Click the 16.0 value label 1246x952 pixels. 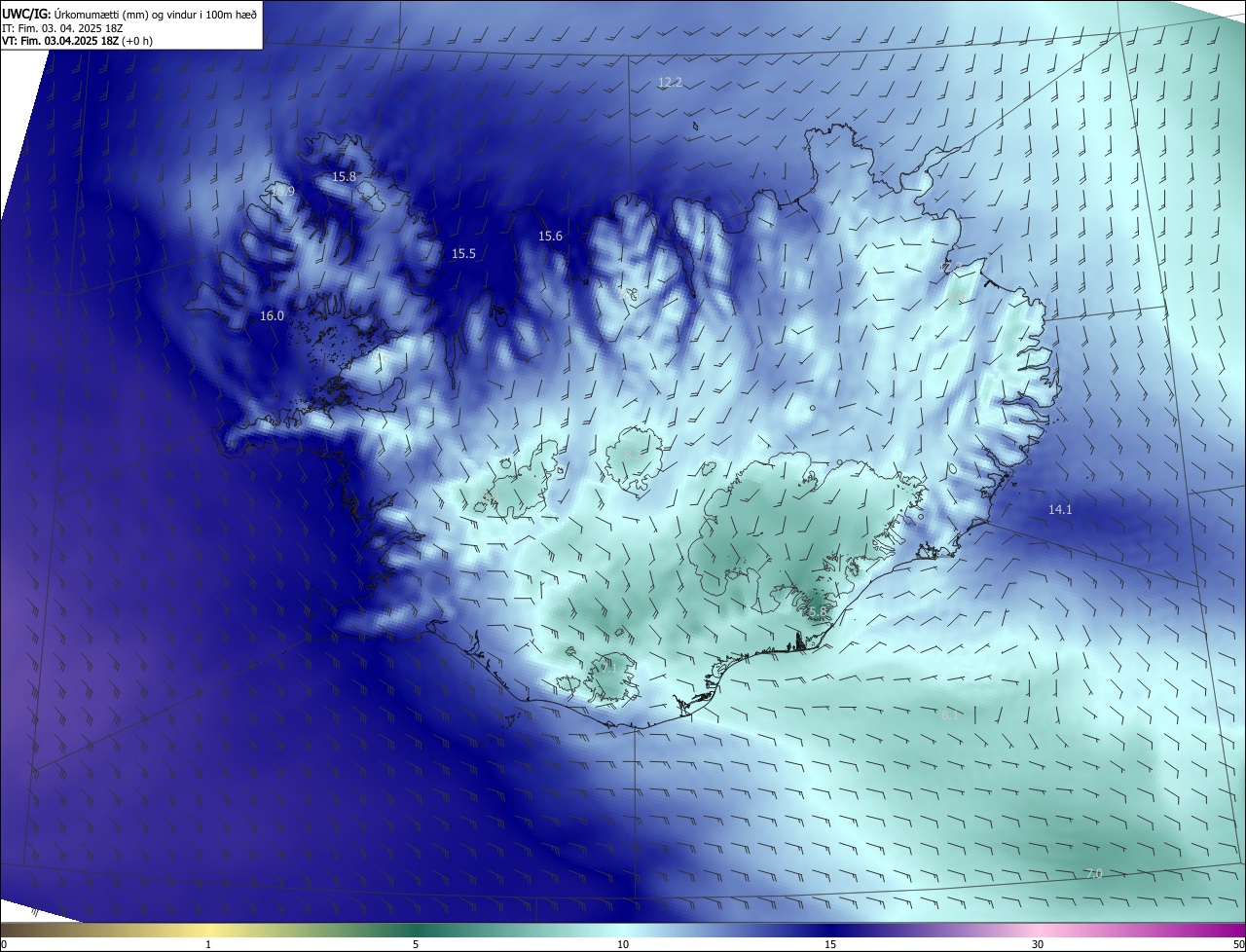[x=272, y=315]
